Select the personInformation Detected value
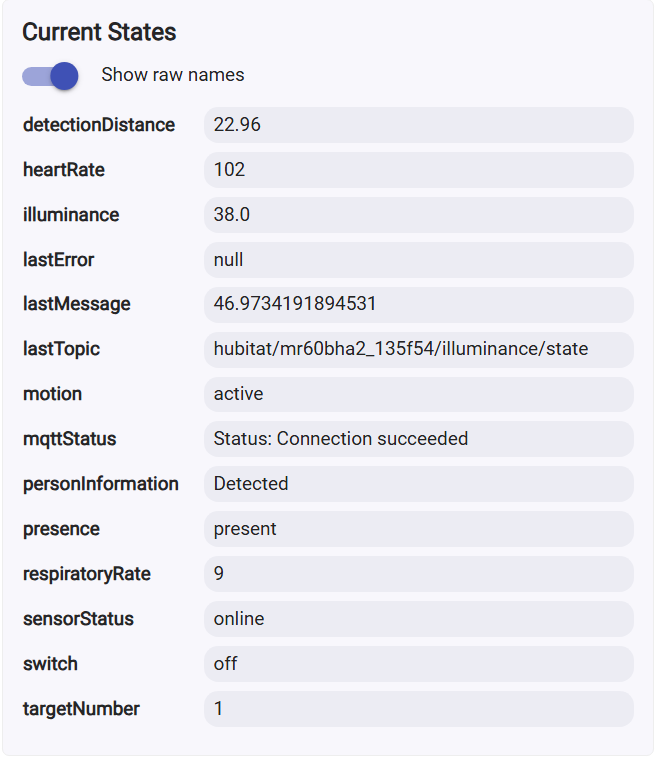Screen dimensions: 667x757 pyautogui.click(x=418, y=484)
